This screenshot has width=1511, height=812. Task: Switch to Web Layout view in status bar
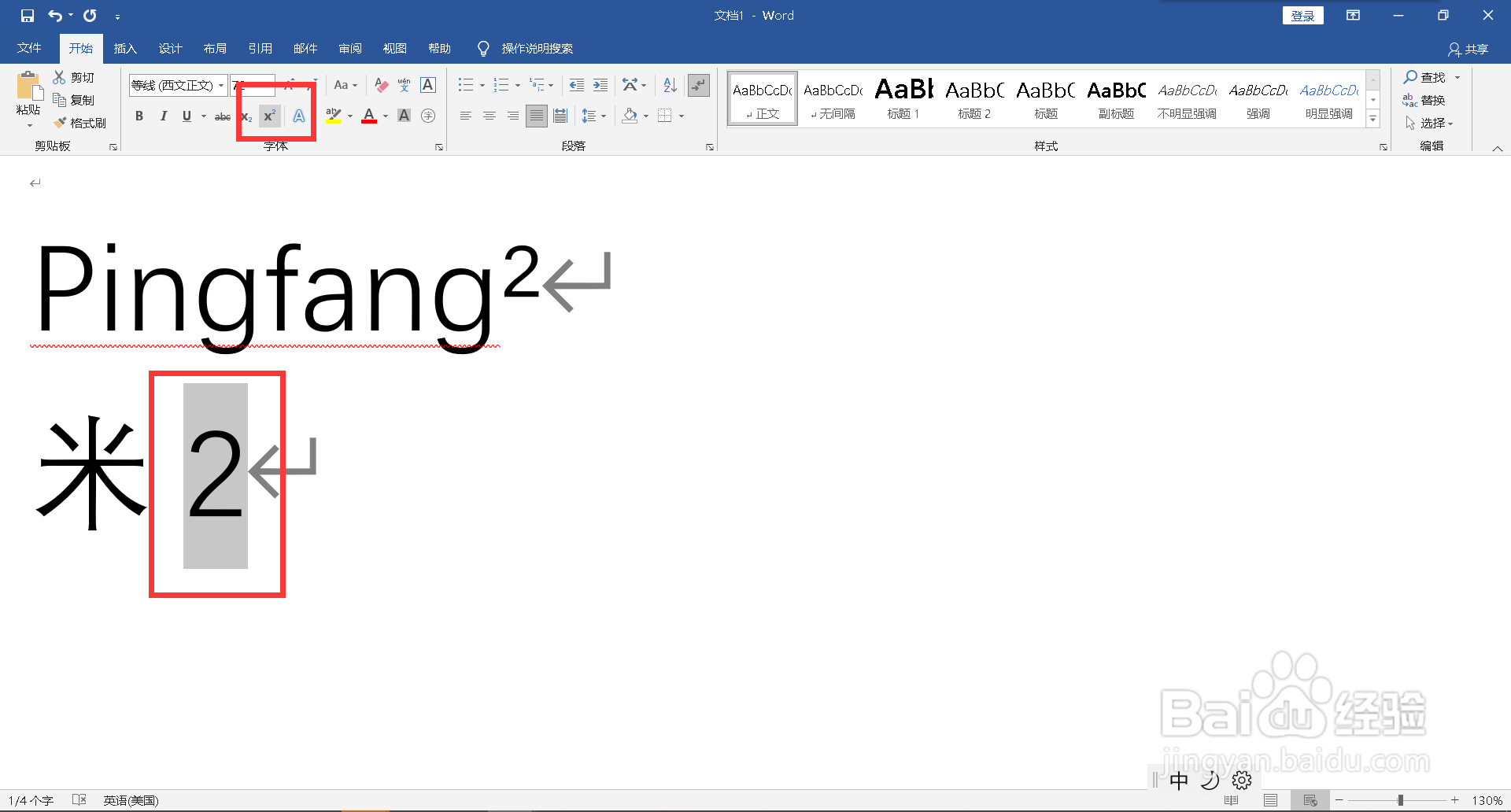pos(1310,800)
